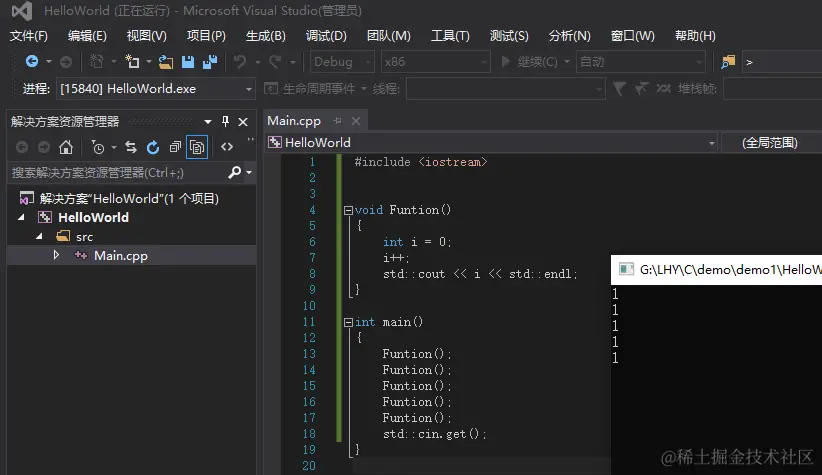Click the 继续(C) continue button

point(529,62)
